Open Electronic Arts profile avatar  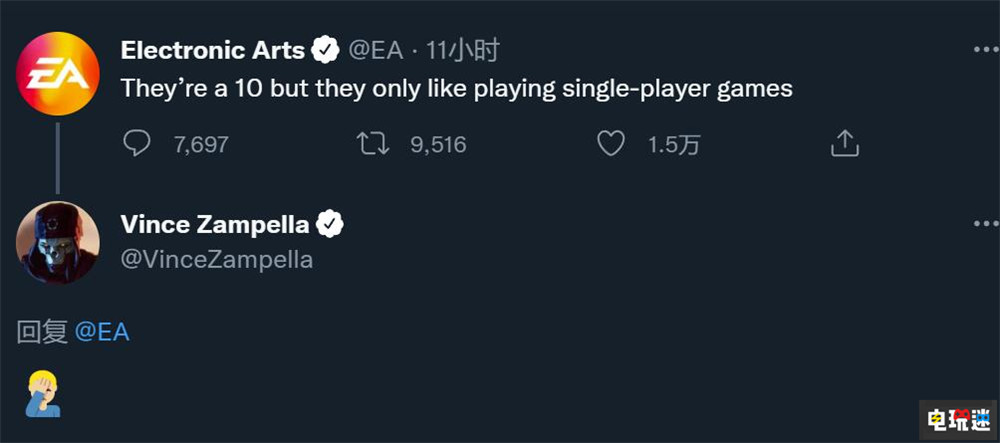point(57,70)
